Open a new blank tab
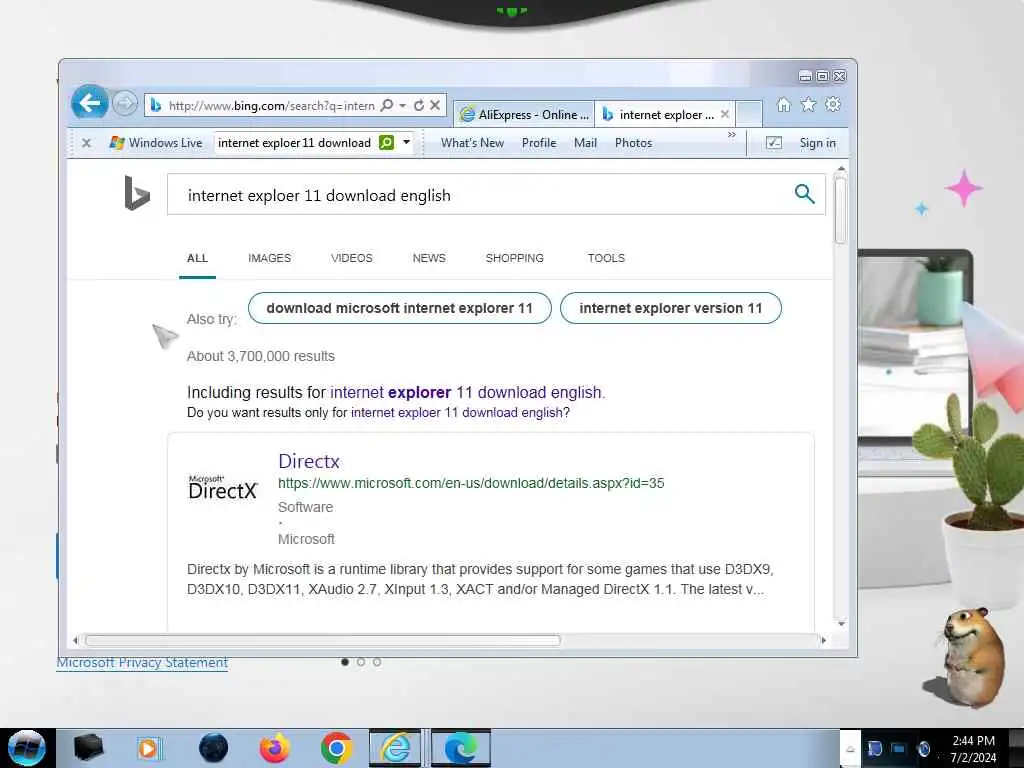Image resolution: width=1024 pixels, height=768 pixels. coord(749,114)
